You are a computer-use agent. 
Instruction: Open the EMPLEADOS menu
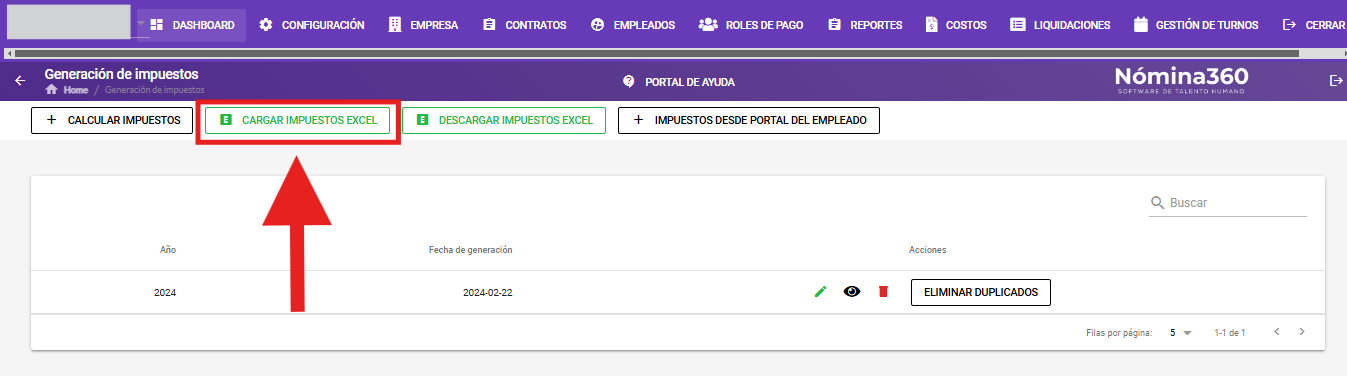coord(632,25)
